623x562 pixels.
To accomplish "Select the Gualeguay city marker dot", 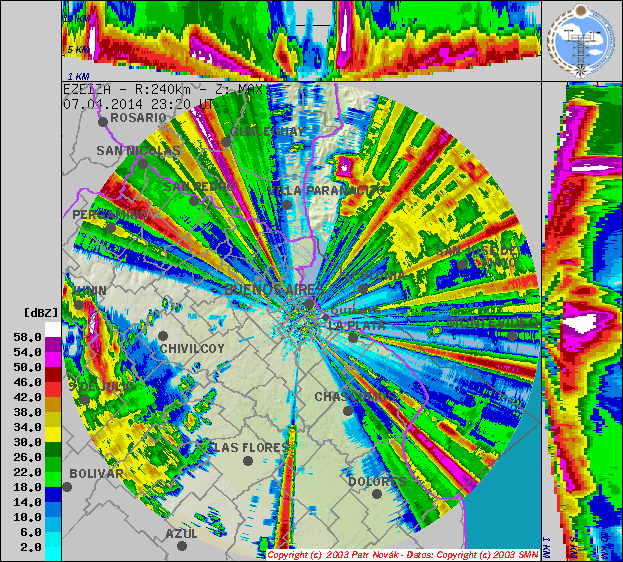I will (226, 142).
